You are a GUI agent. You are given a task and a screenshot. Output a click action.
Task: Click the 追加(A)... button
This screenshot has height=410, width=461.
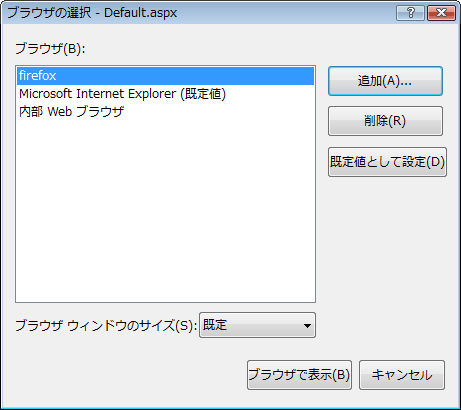click(385, 81)
